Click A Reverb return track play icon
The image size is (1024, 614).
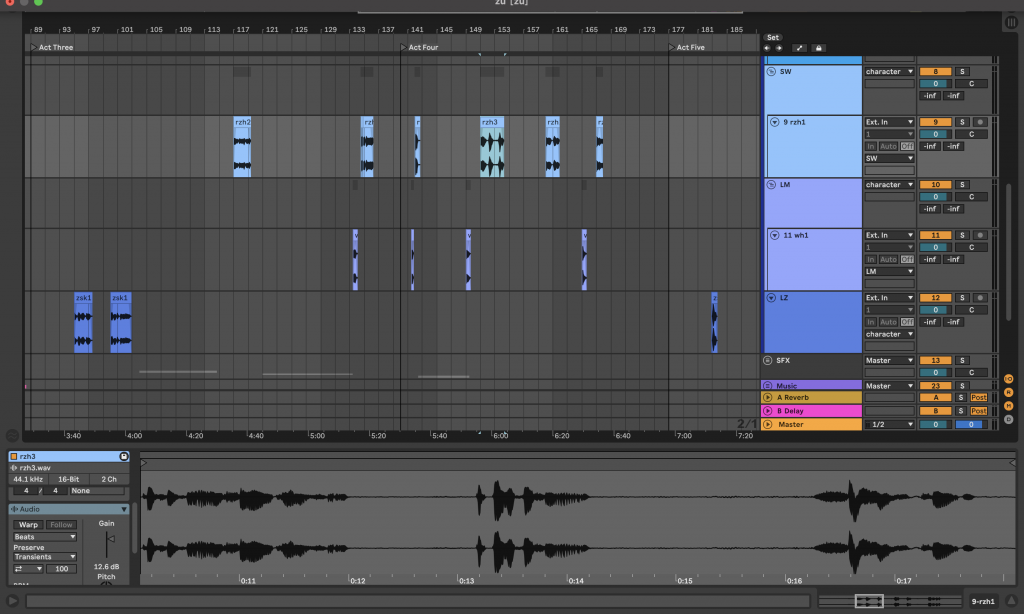click(768, 397)
